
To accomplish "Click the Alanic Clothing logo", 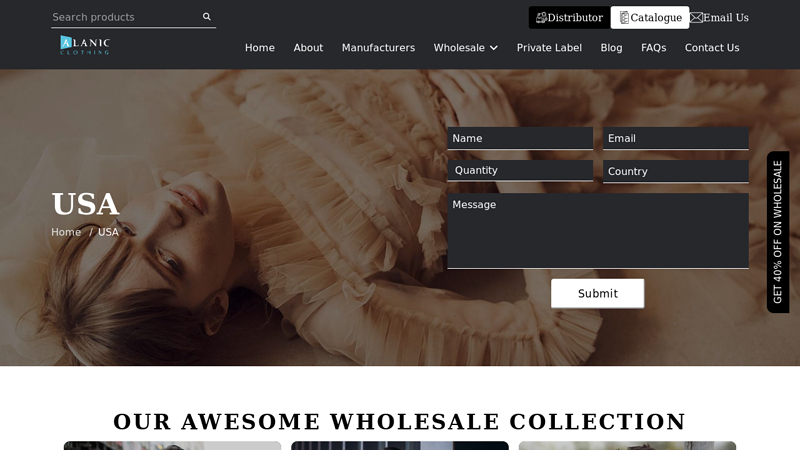I will [85, 45].
